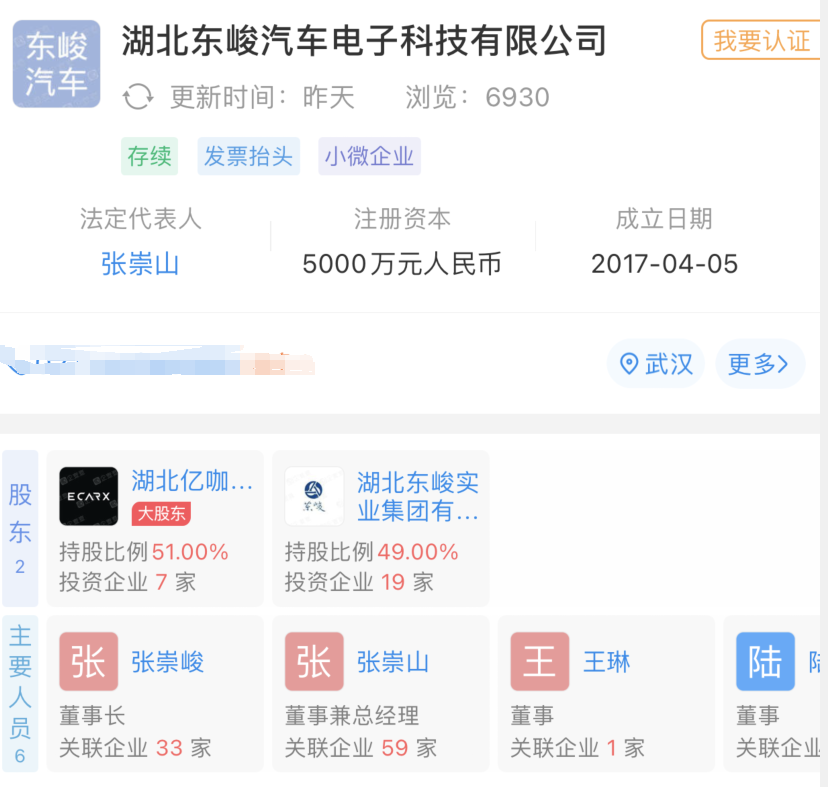Open chairman 张崇峻 name link
Viewport: 828px width, 787px height.
tap(167, 662)
